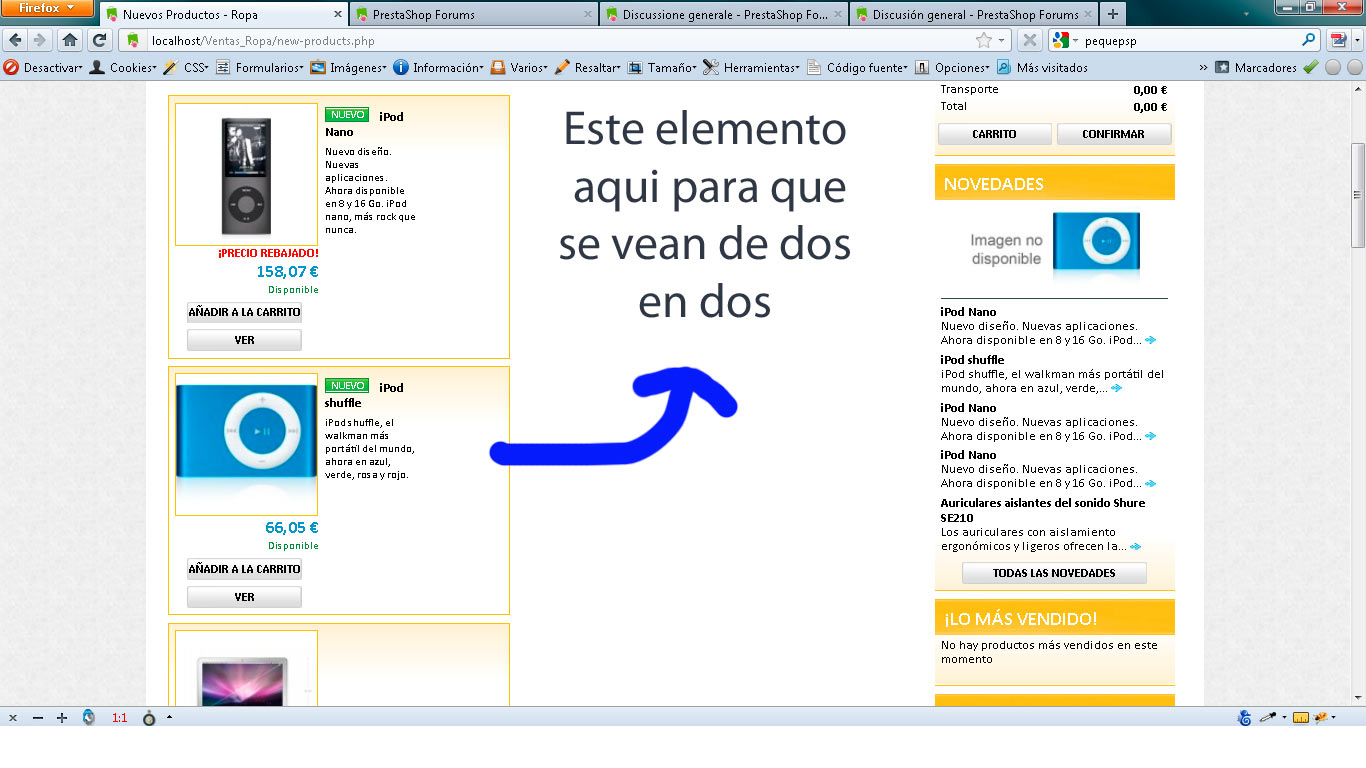The width and height of the screenshot is (1366, 768).
Task: Zoom out with the minus icon
Action: [38, 718]
